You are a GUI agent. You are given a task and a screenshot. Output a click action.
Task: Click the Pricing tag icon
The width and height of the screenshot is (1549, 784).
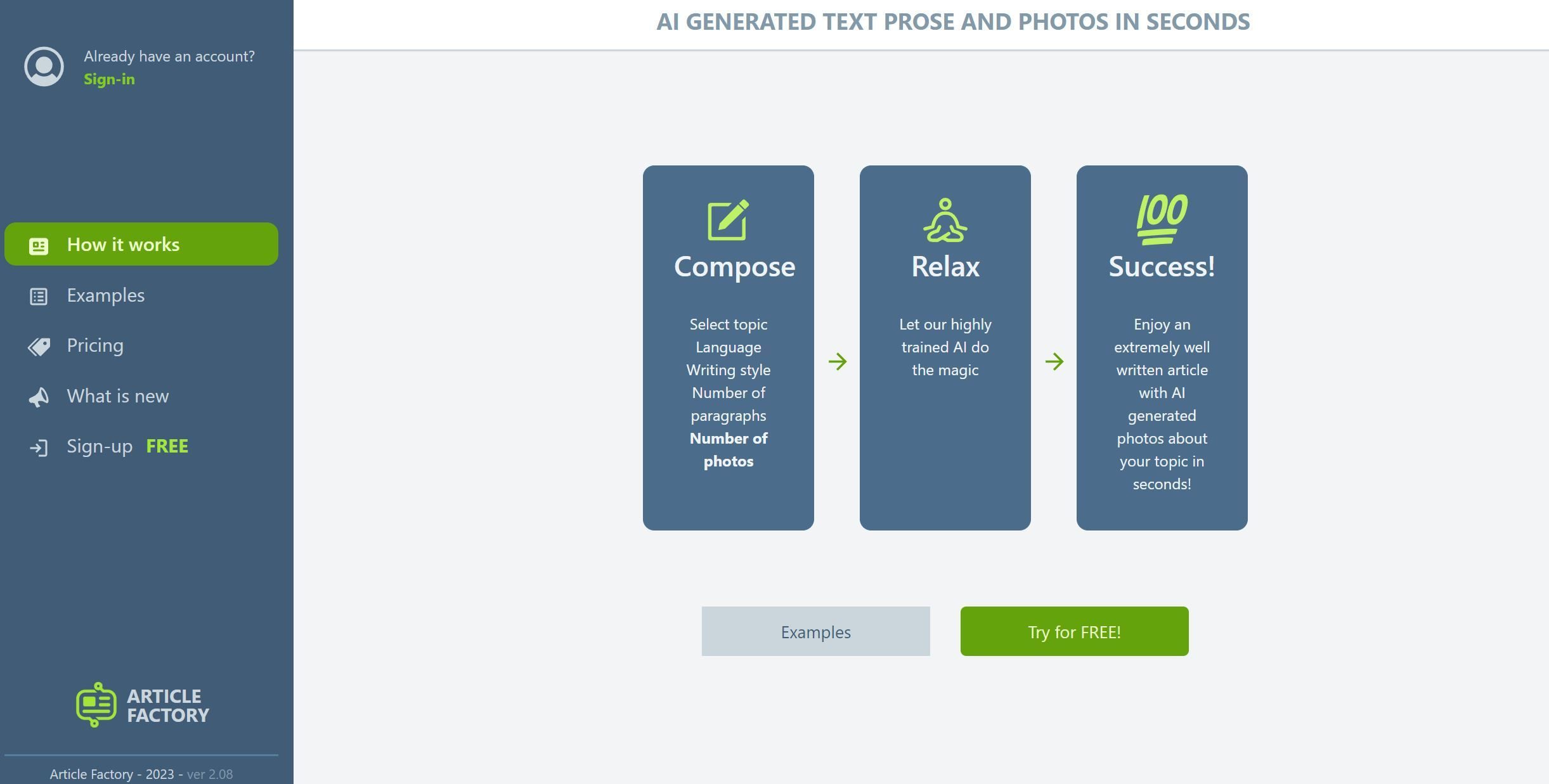(x=39, y=346)
